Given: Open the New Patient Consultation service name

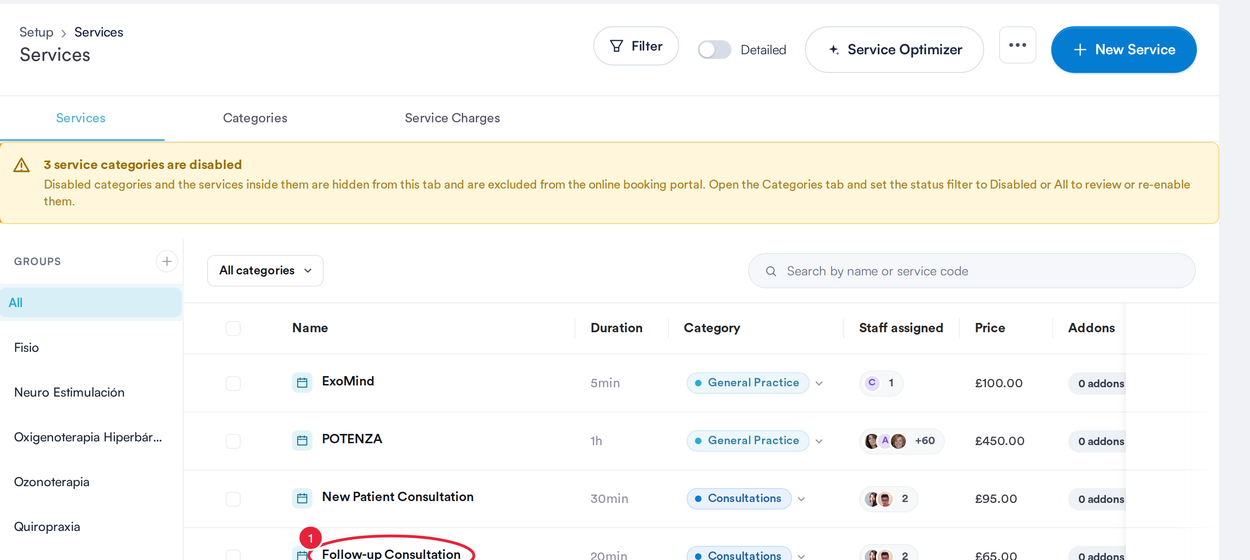Looking at the screenshot, I should [398, 497].
